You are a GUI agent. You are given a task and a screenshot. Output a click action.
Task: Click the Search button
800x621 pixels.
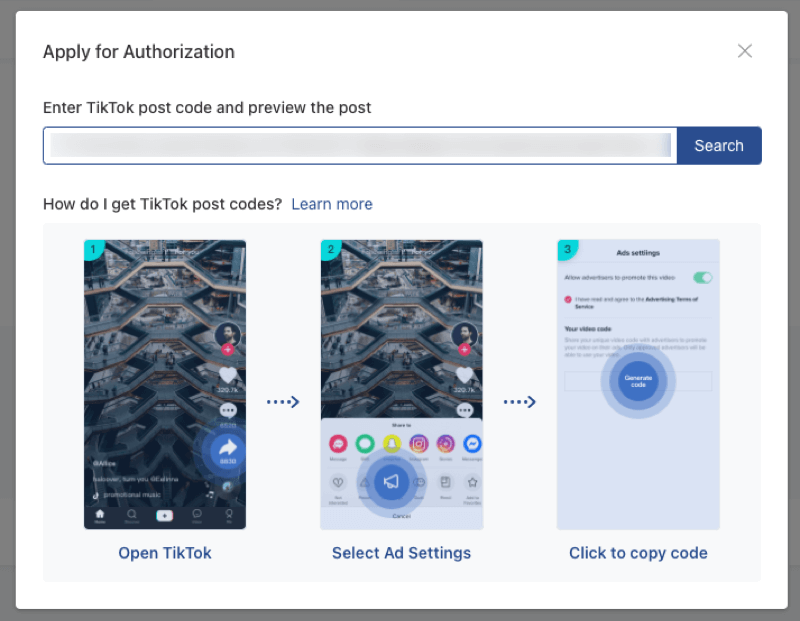[x=719, y=146]
